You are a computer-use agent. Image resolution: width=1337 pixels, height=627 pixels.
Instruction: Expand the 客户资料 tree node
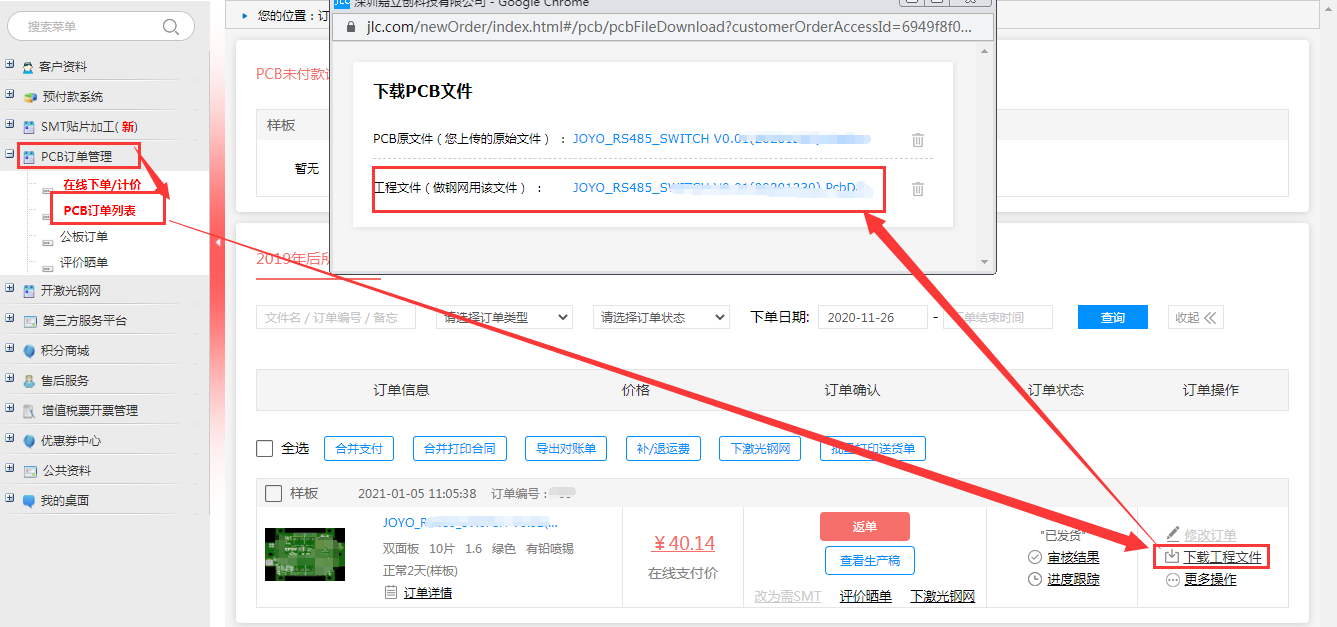tap(10, 66)
